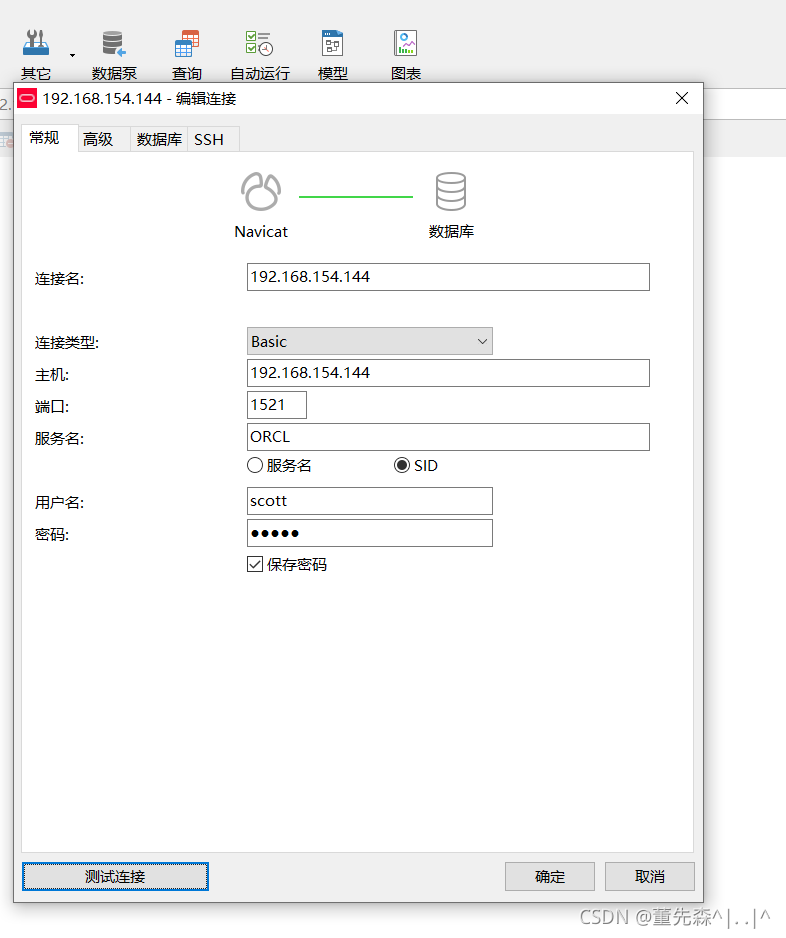The height and width of the screenshot is (938, 786).
Task: Open the 图表 (Charts) tool
Action: (406, 54)
